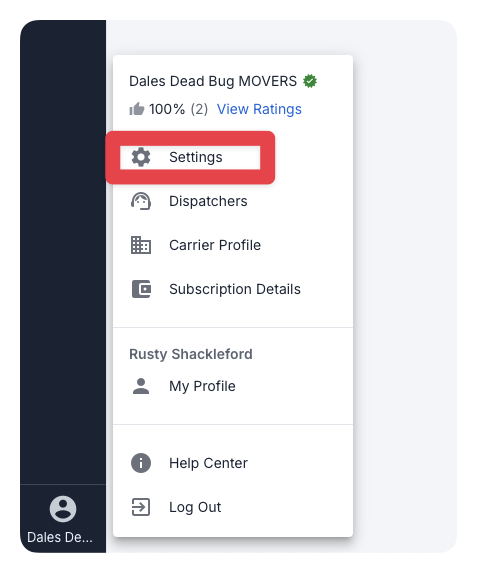This screenshot has height=573, width=477.
Task: Click the account avatar in the sidebar
Action: 63,509
